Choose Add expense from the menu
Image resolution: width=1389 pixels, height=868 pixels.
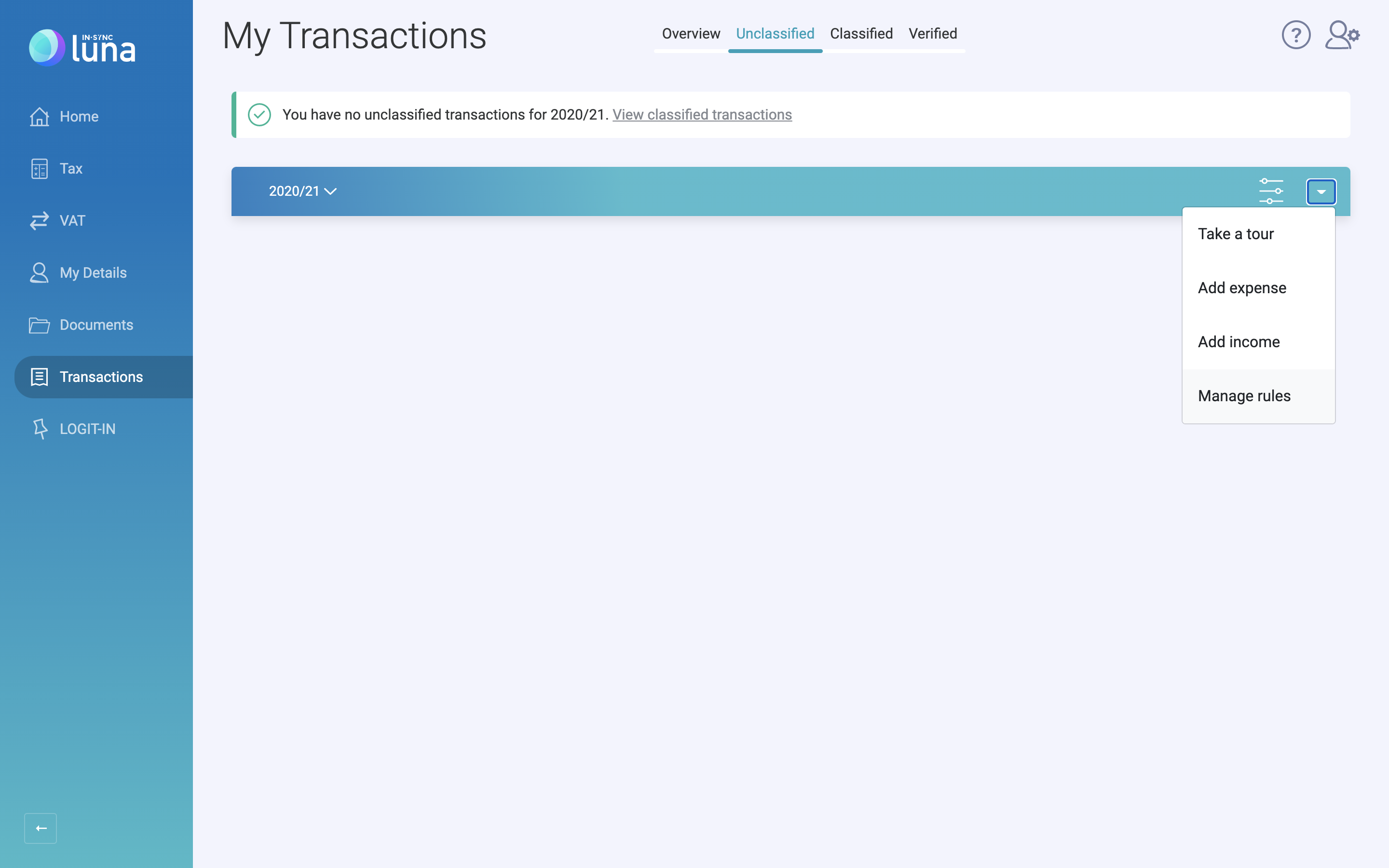pos(1241,288)
